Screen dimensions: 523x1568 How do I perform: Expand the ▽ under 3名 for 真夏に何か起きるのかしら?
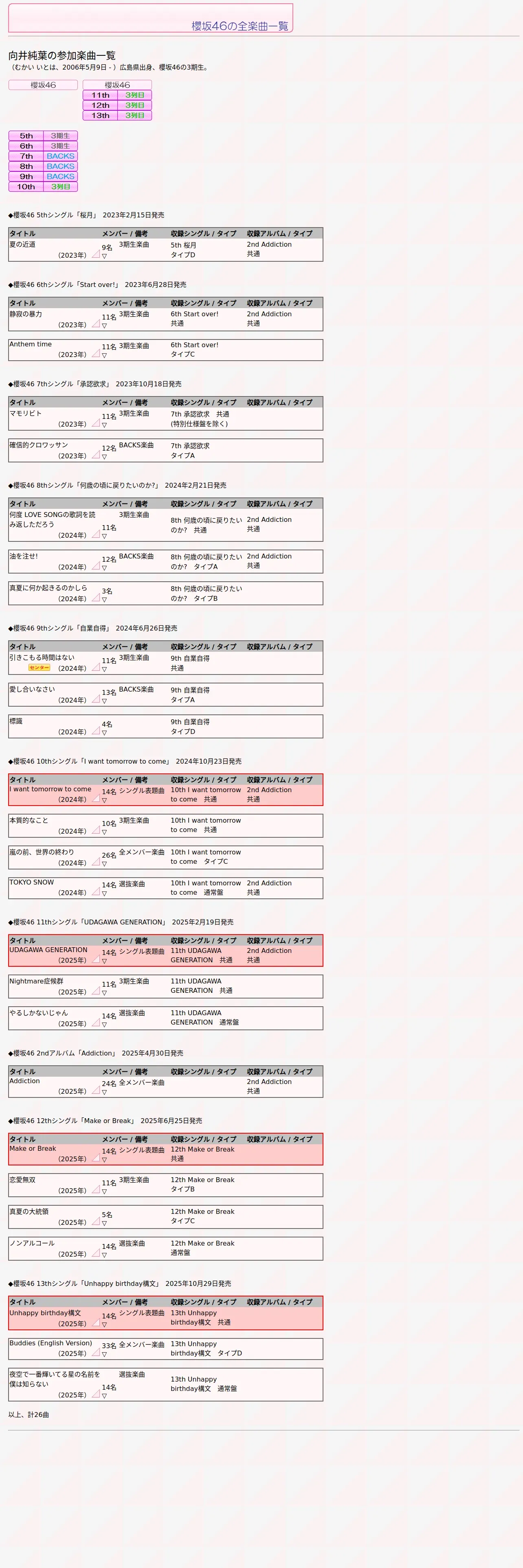point(104,600)
